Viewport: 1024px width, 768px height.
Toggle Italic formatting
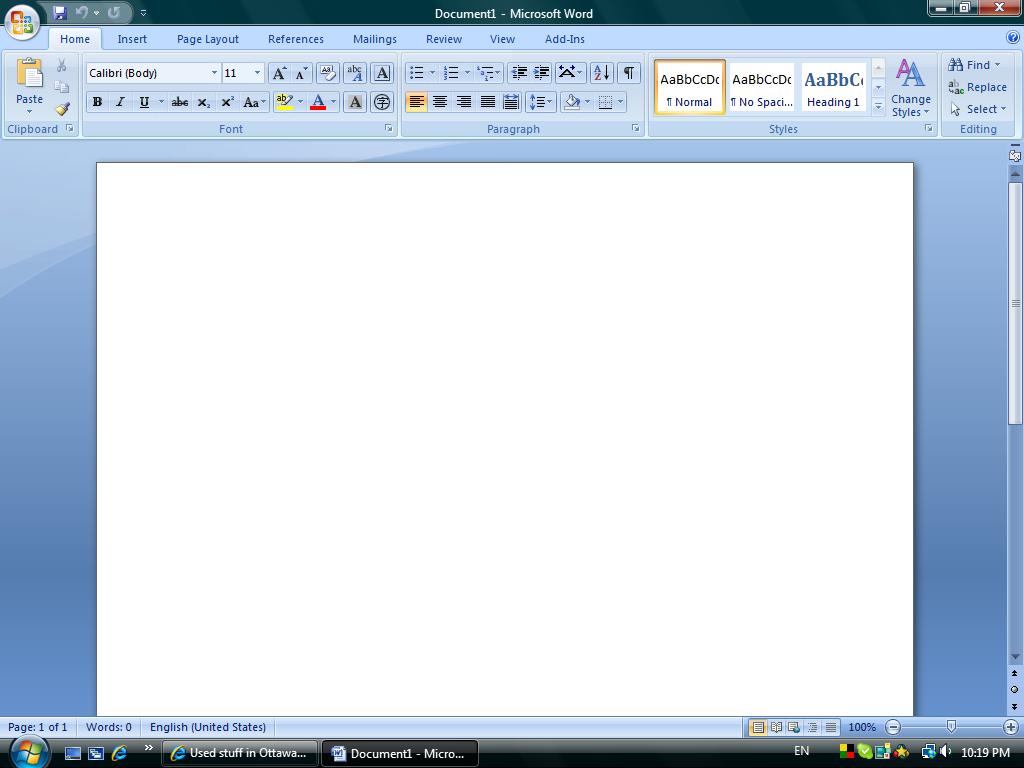tap(121, 102)
